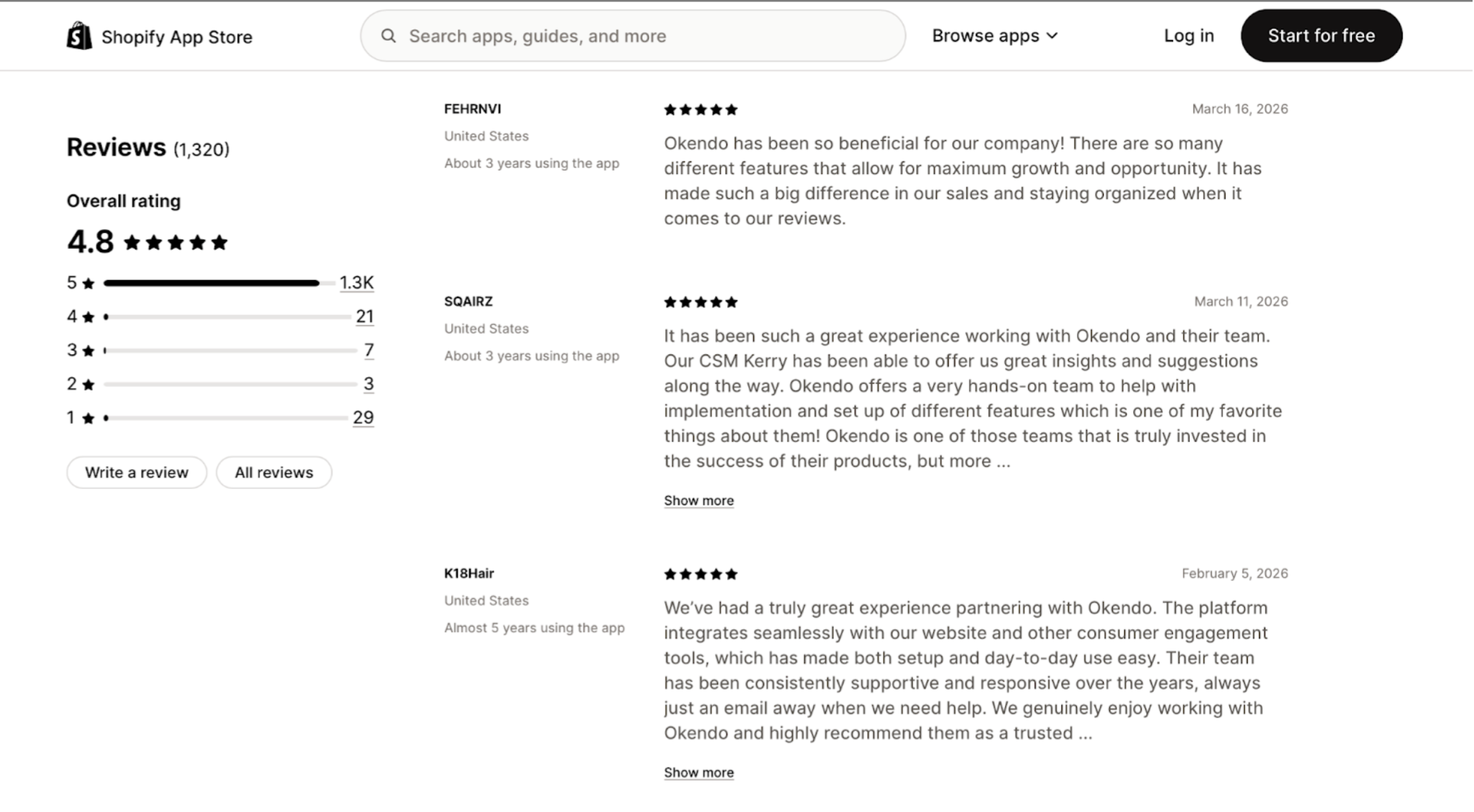Open All reviews
Screen dimensions: 1474x812
click(274, 472)
